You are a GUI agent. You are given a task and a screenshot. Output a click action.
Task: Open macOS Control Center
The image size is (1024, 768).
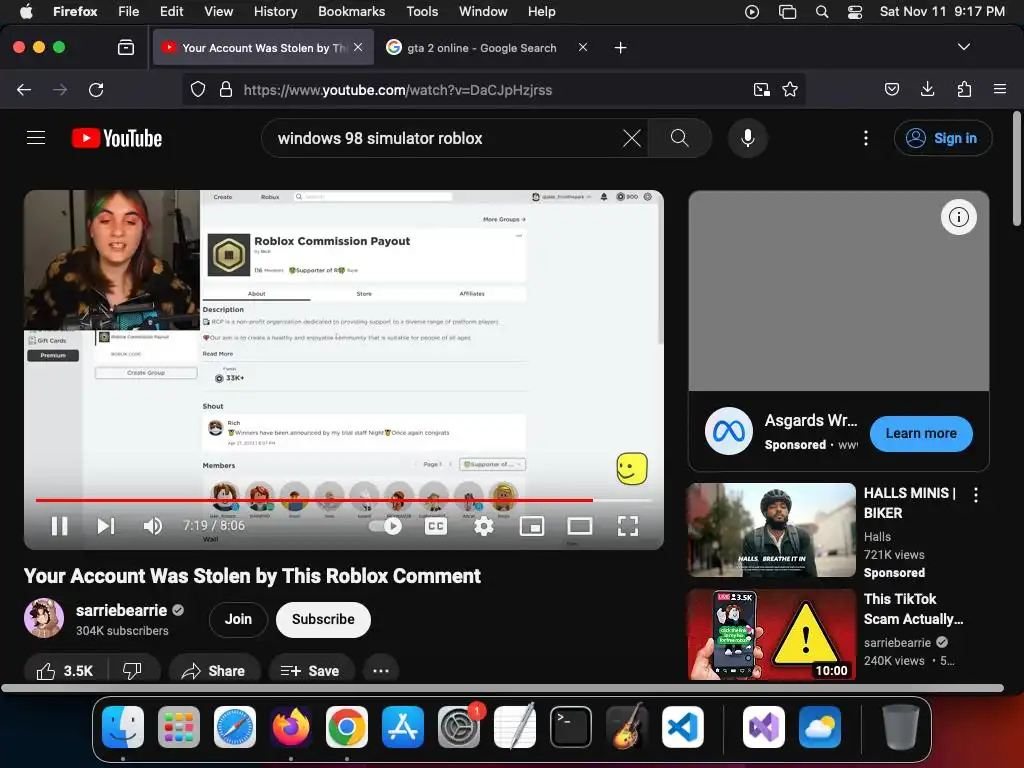point(855,12)
